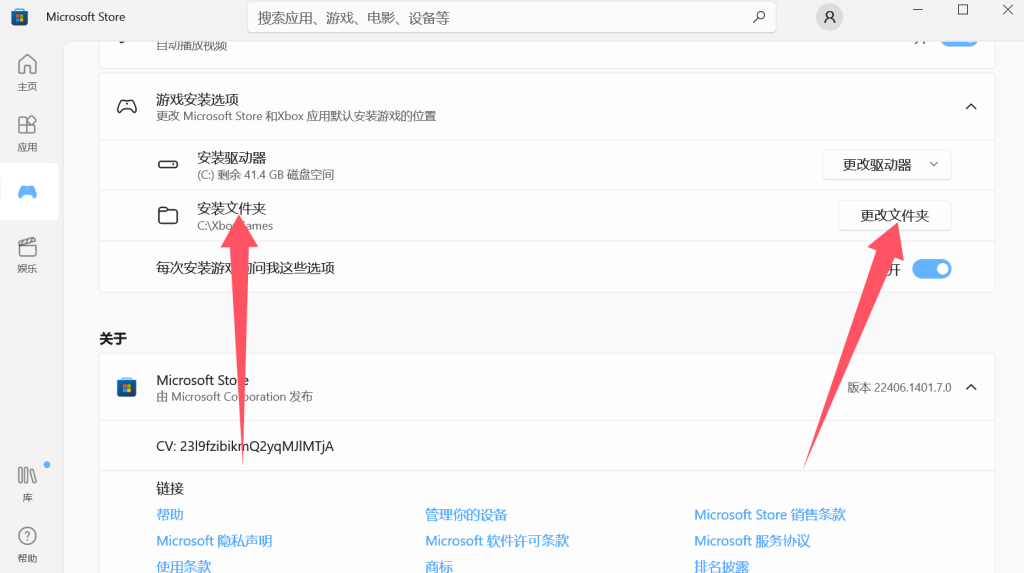1024x573 pixels.
Task: Click the Microsoft Store icon in About section
Action: coord(127,387)
